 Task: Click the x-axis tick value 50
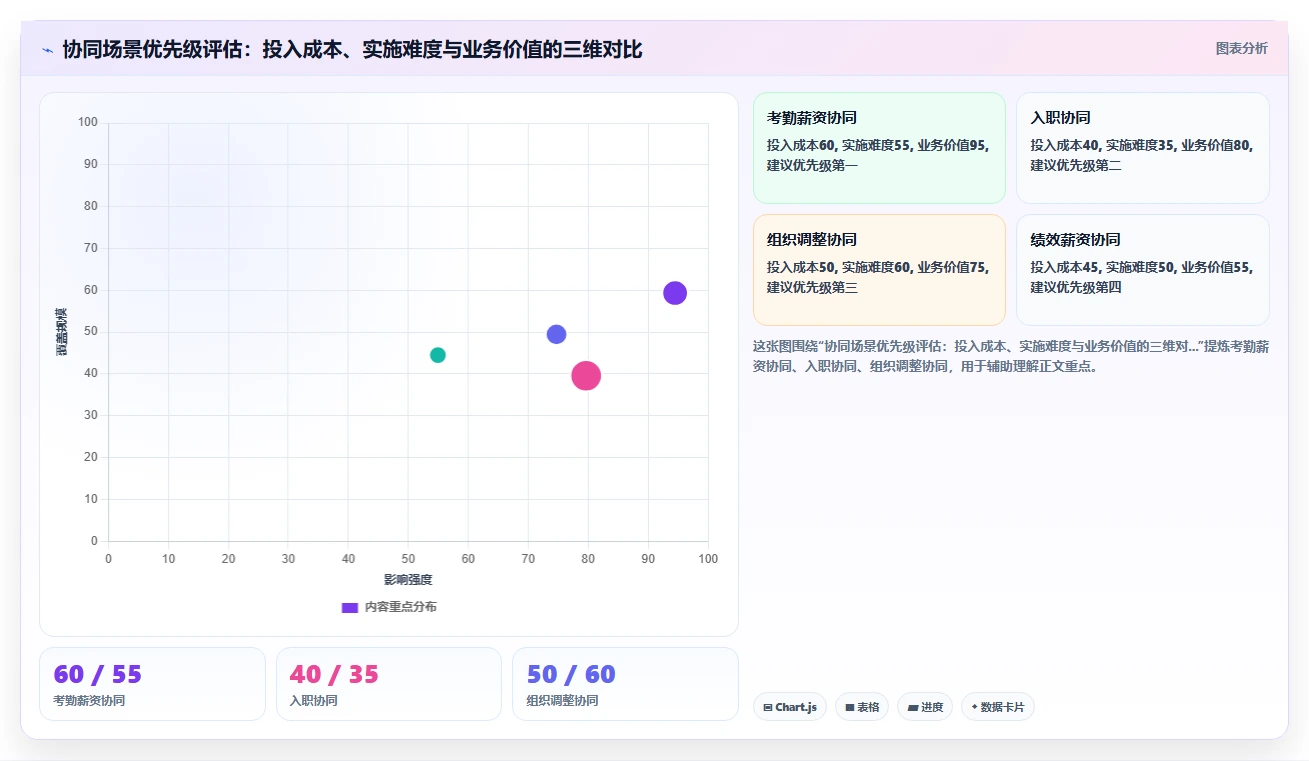click(408, 558)
